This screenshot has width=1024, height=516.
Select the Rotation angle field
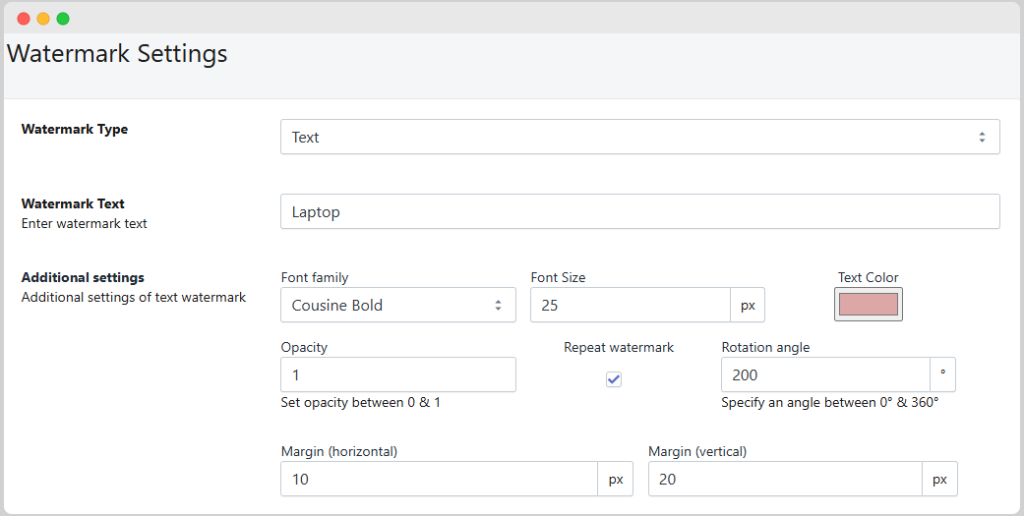(825, 375)
